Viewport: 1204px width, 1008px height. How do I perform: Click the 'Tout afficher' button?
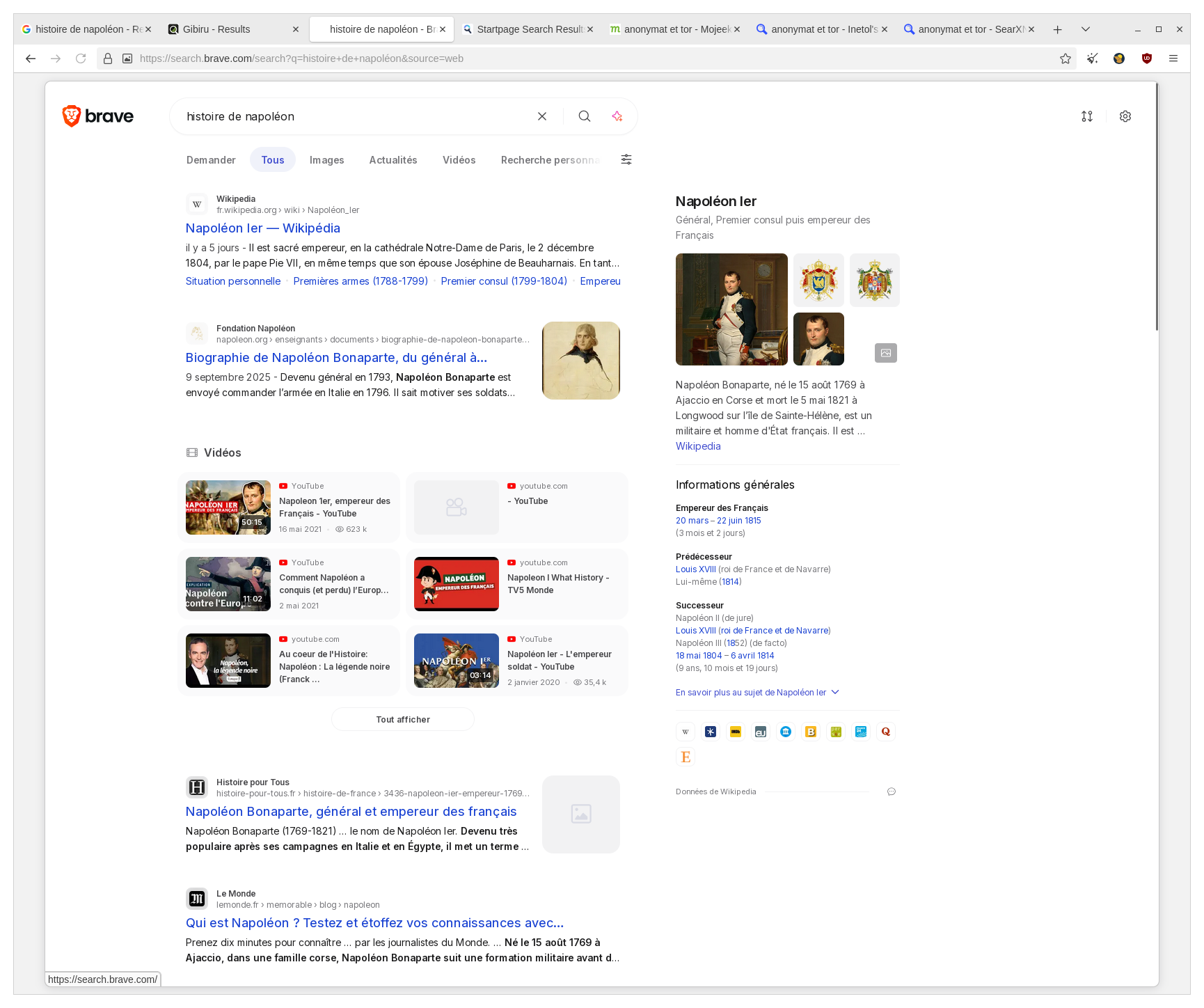(402, 719)
